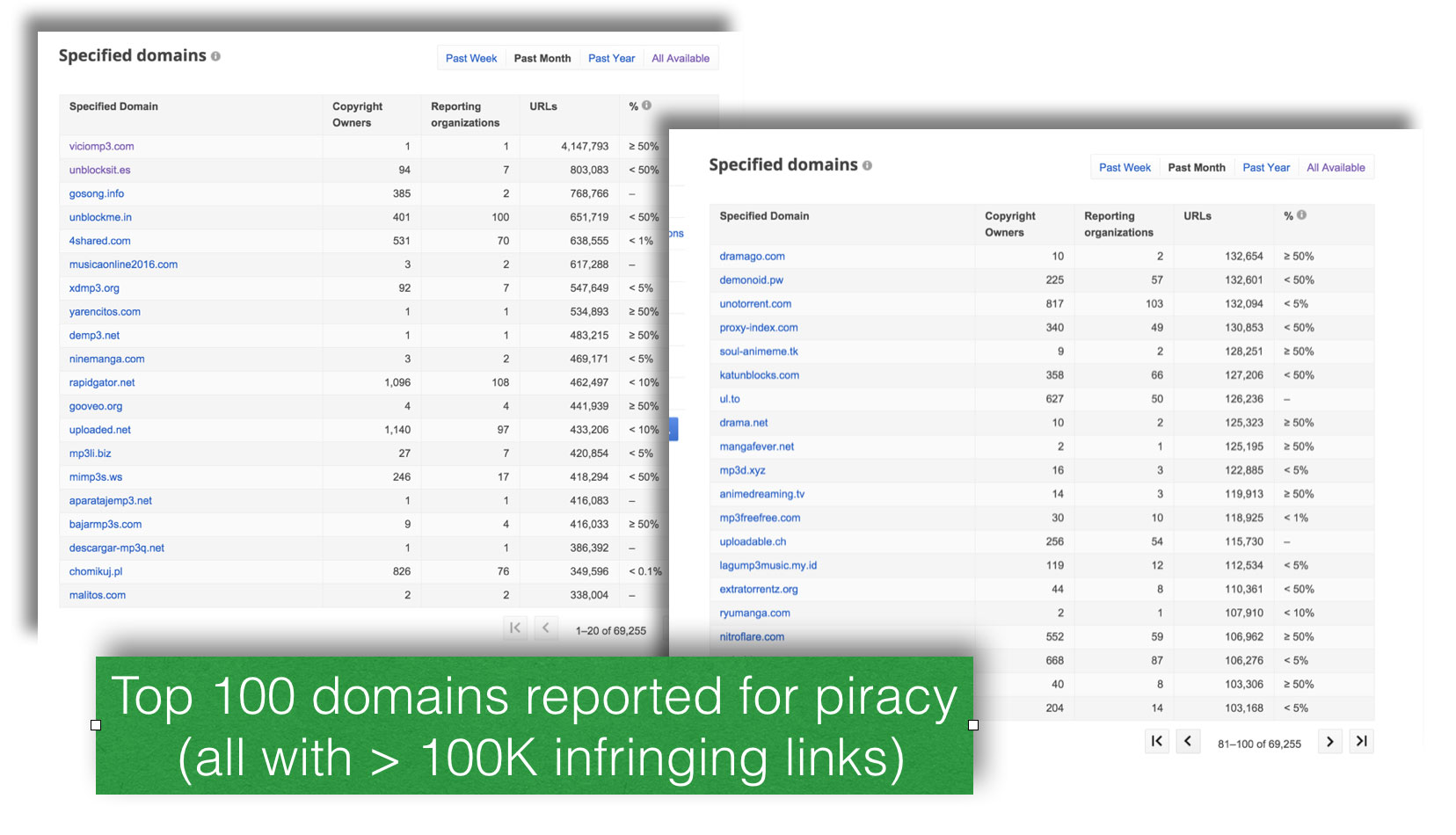
Task: Open xdmp3.org domain link
Action: 94,288
